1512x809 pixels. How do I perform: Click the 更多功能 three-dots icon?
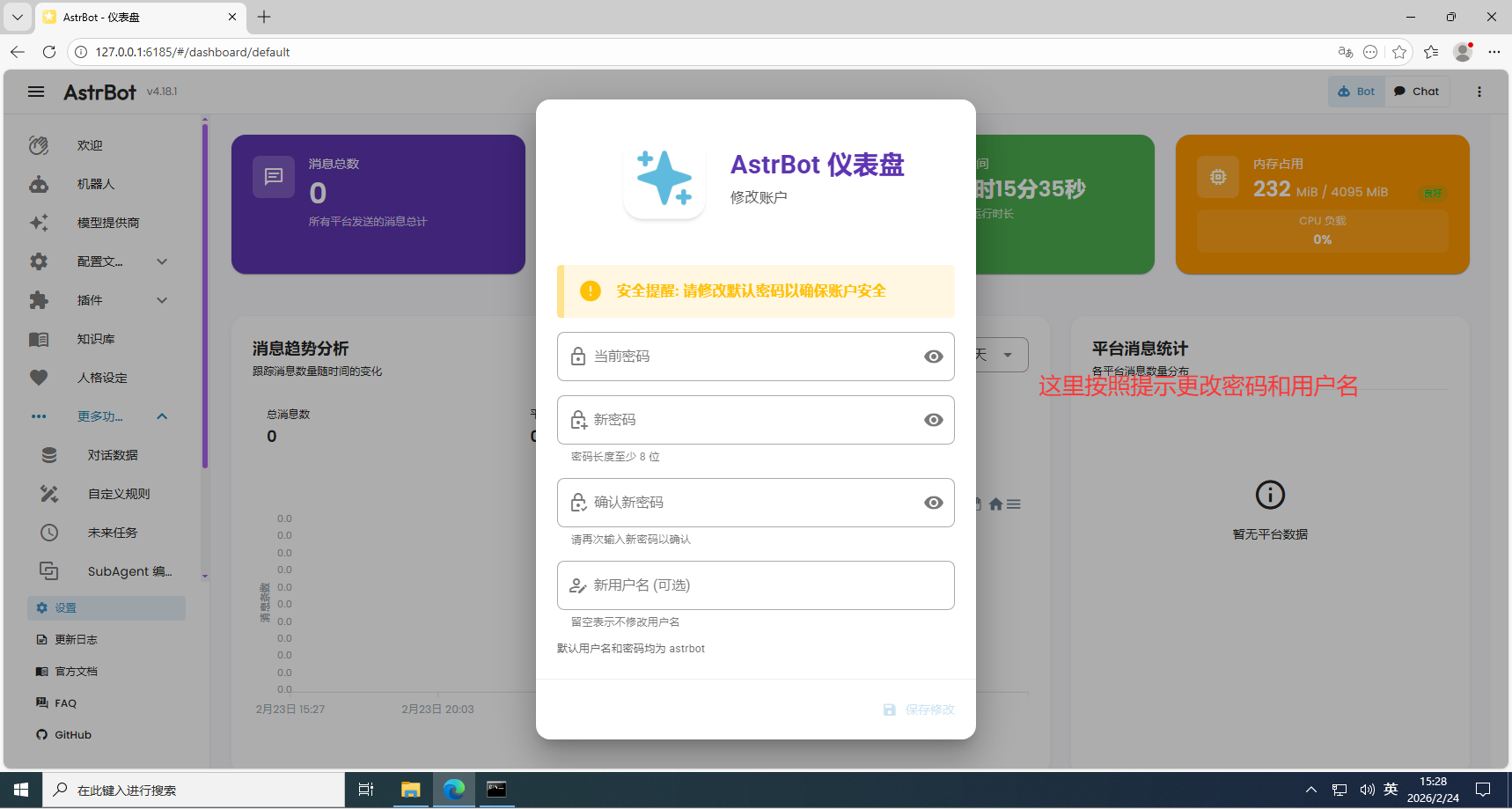[x=39, y=416]
